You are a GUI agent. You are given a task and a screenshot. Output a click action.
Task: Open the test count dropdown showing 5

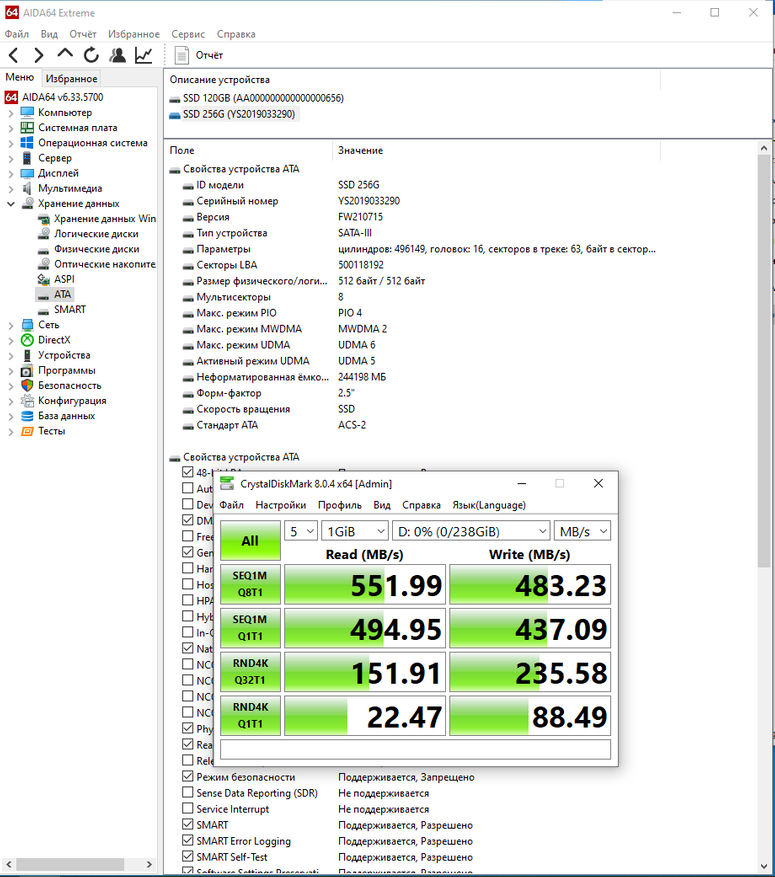point(301,531)
